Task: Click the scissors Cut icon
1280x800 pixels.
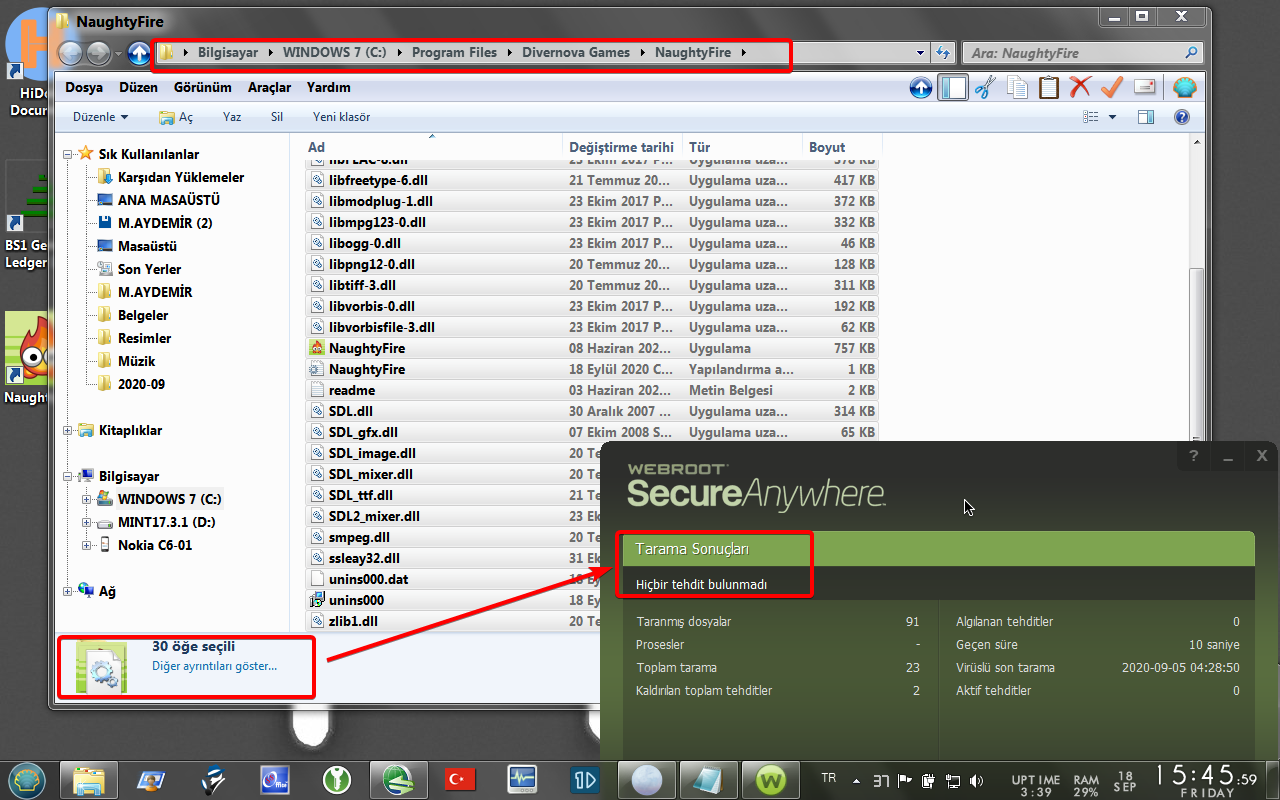Action: click(985, 88)
